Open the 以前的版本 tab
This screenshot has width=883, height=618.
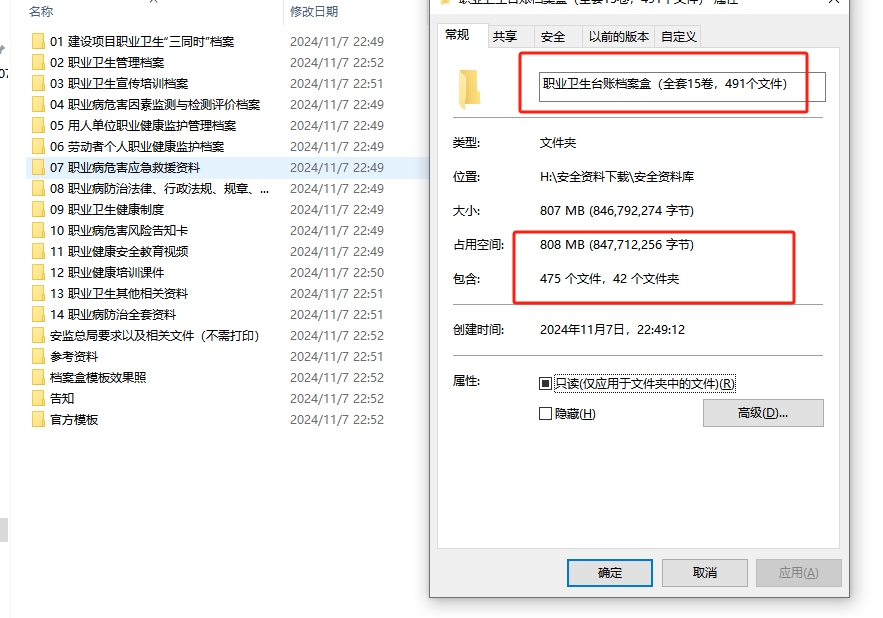pos(618,37)
